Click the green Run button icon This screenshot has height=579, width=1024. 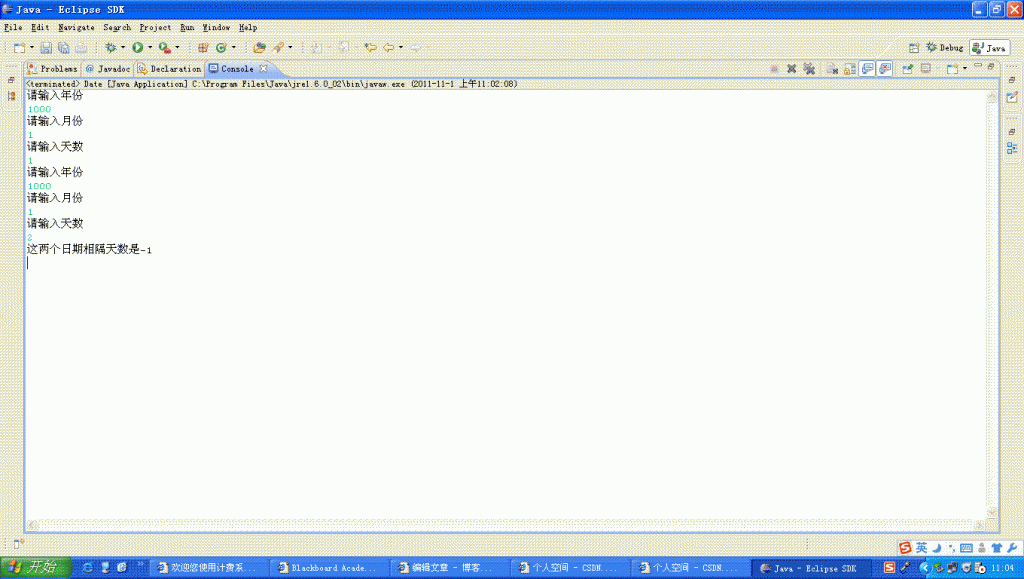click(138, 48)
